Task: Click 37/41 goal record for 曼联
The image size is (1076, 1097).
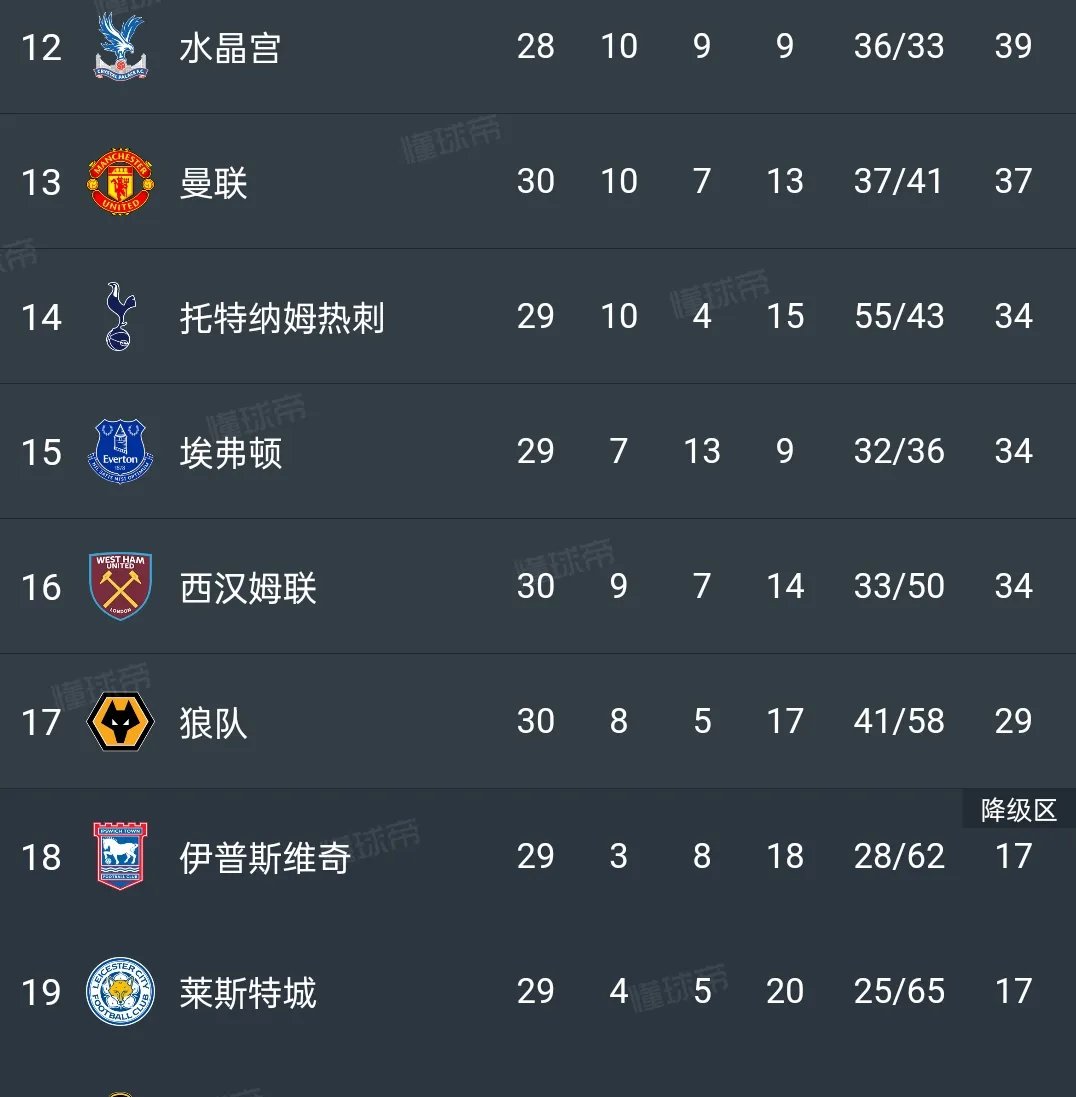Action: click(x=899, y=182)
